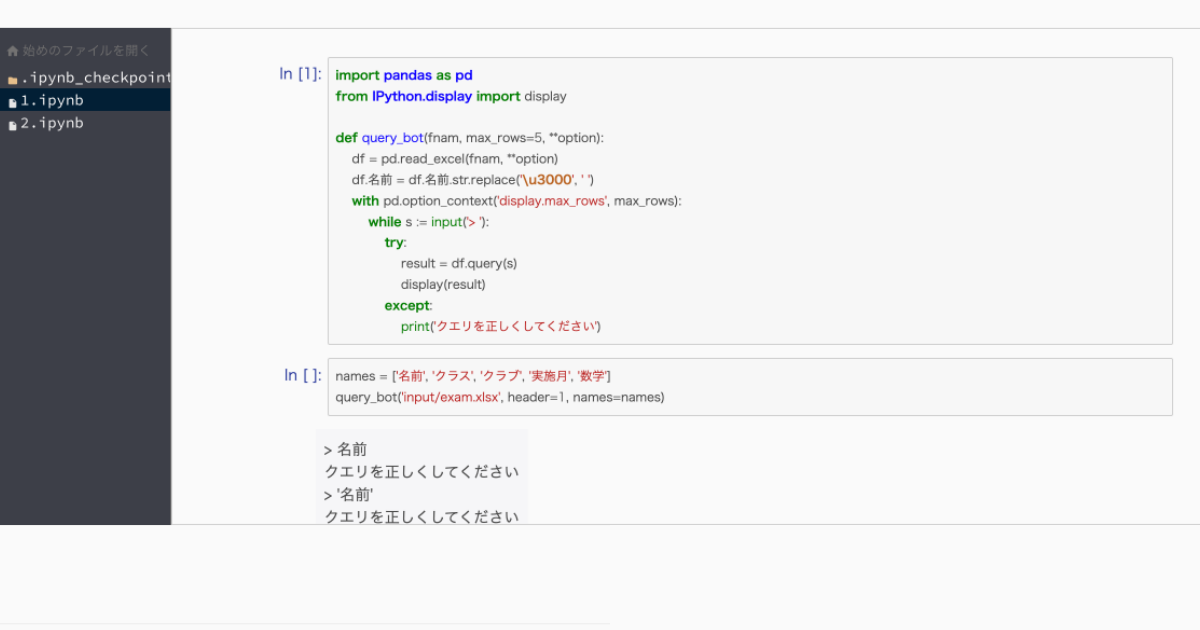Click the クエリを正しくしてください output text
Screen dimensions: 1200x630
pyautogui.click(x=422, y=471)
